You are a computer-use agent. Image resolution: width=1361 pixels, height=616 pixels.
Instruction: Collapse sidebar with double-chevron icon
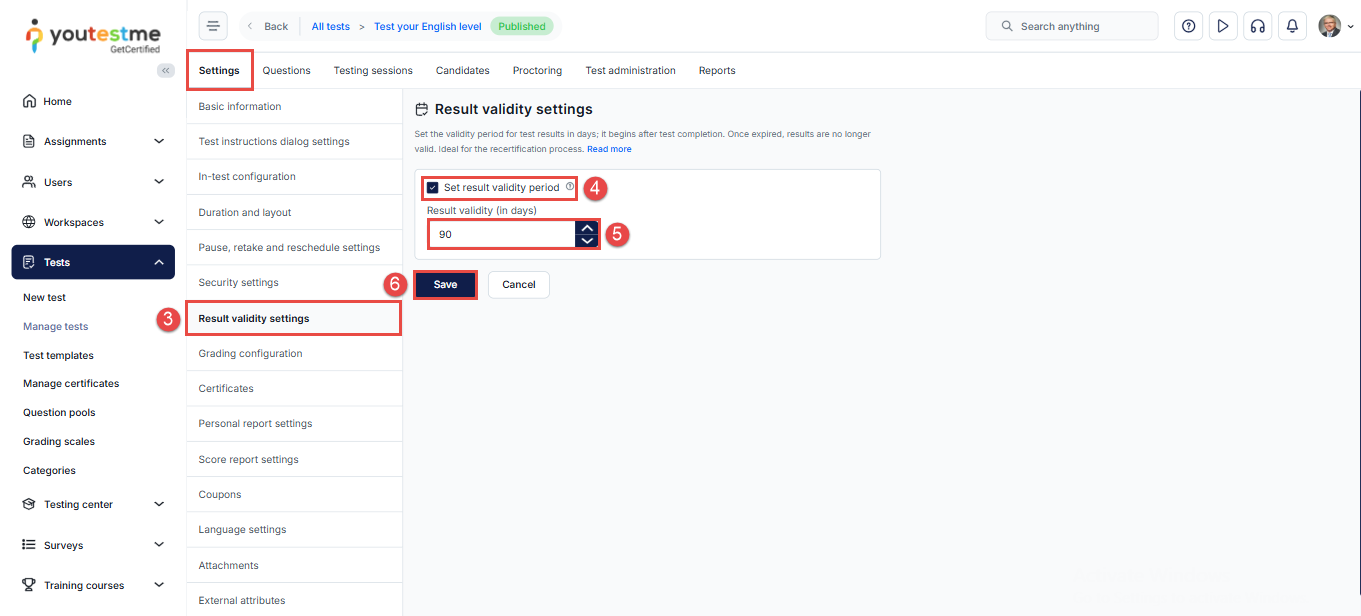pos(166,70)
